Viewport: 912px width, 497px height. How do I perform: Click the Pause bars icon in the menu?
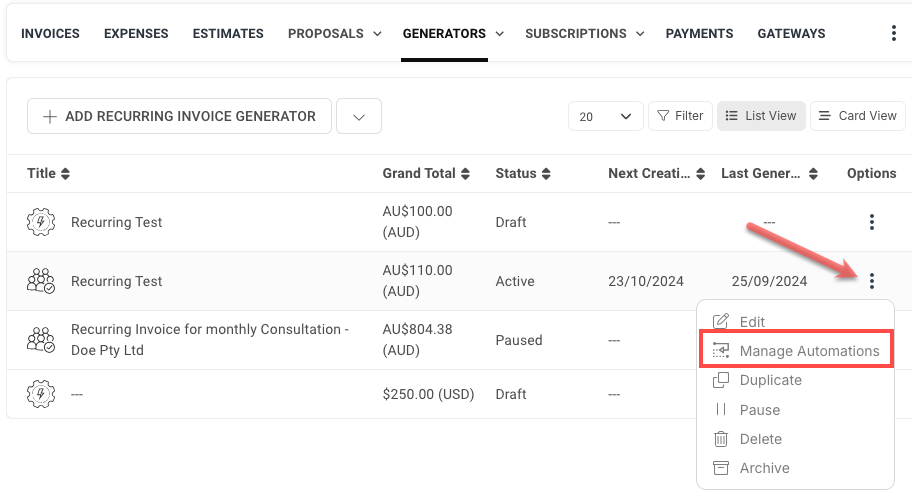(721, 409)
